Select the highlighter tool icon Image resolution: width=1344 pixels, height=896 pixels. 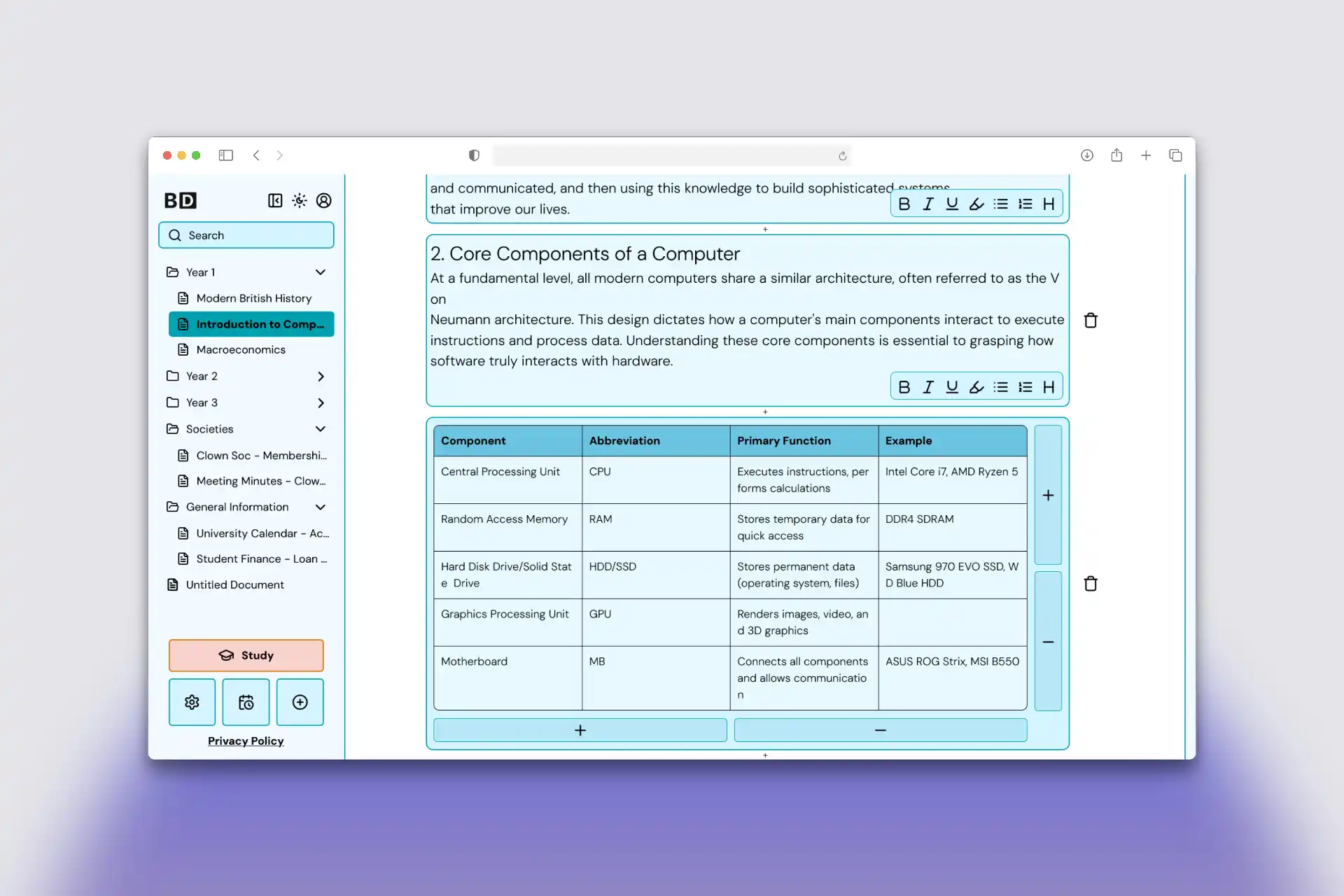[x=976, y=386]
